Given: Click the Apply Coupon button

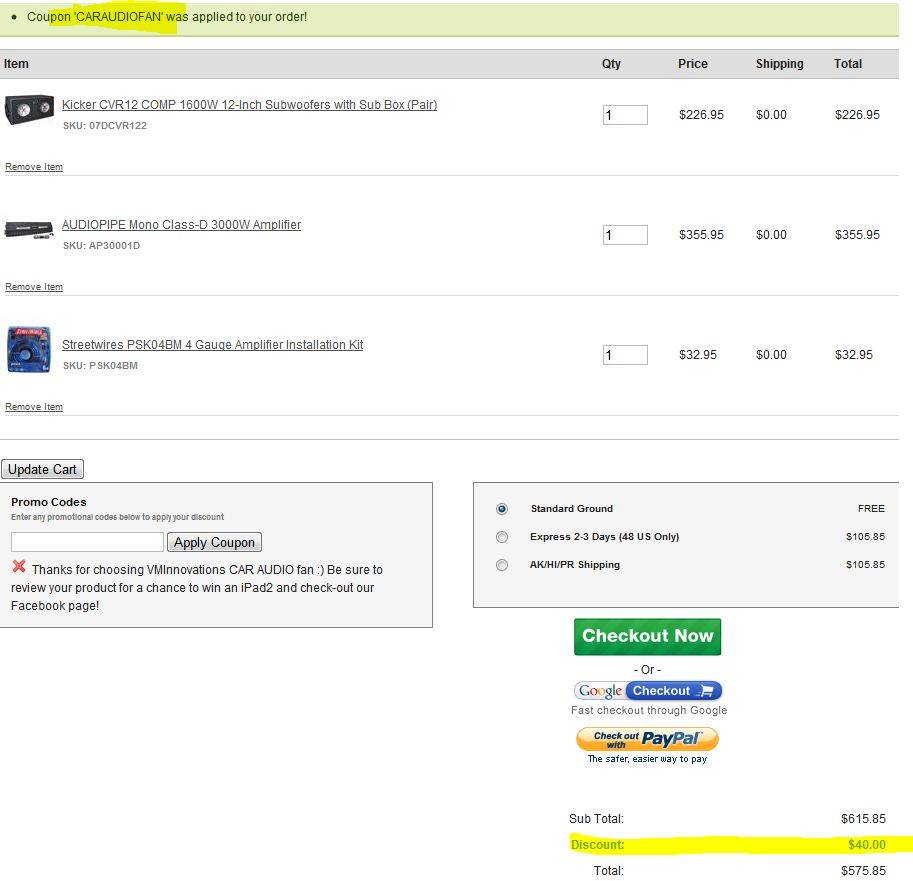Looking at the screenshot, I should pyautogui.click(x=214, y=542).
